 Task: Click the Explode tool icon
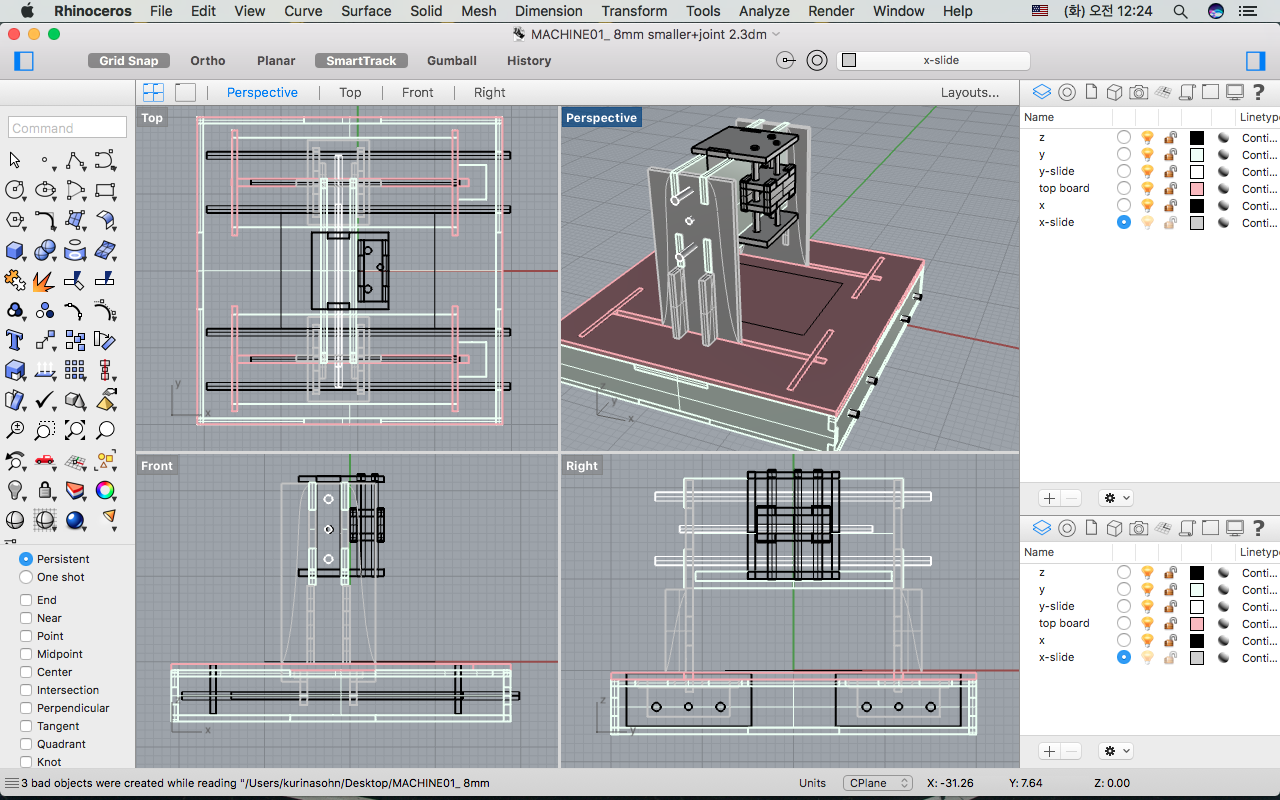[45, 280]
